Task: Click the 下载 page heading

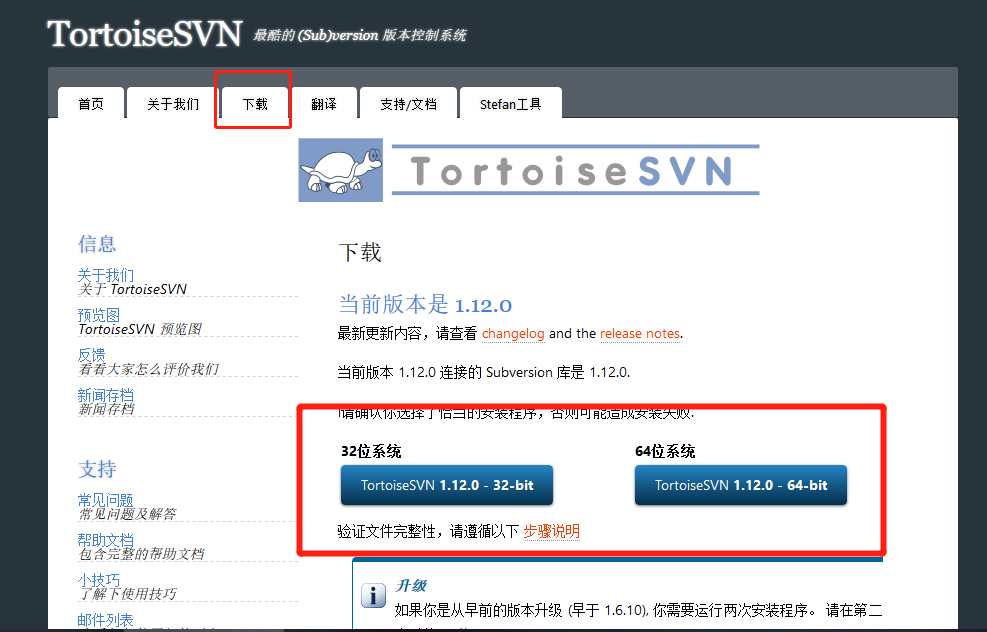Action: point(360,252)
